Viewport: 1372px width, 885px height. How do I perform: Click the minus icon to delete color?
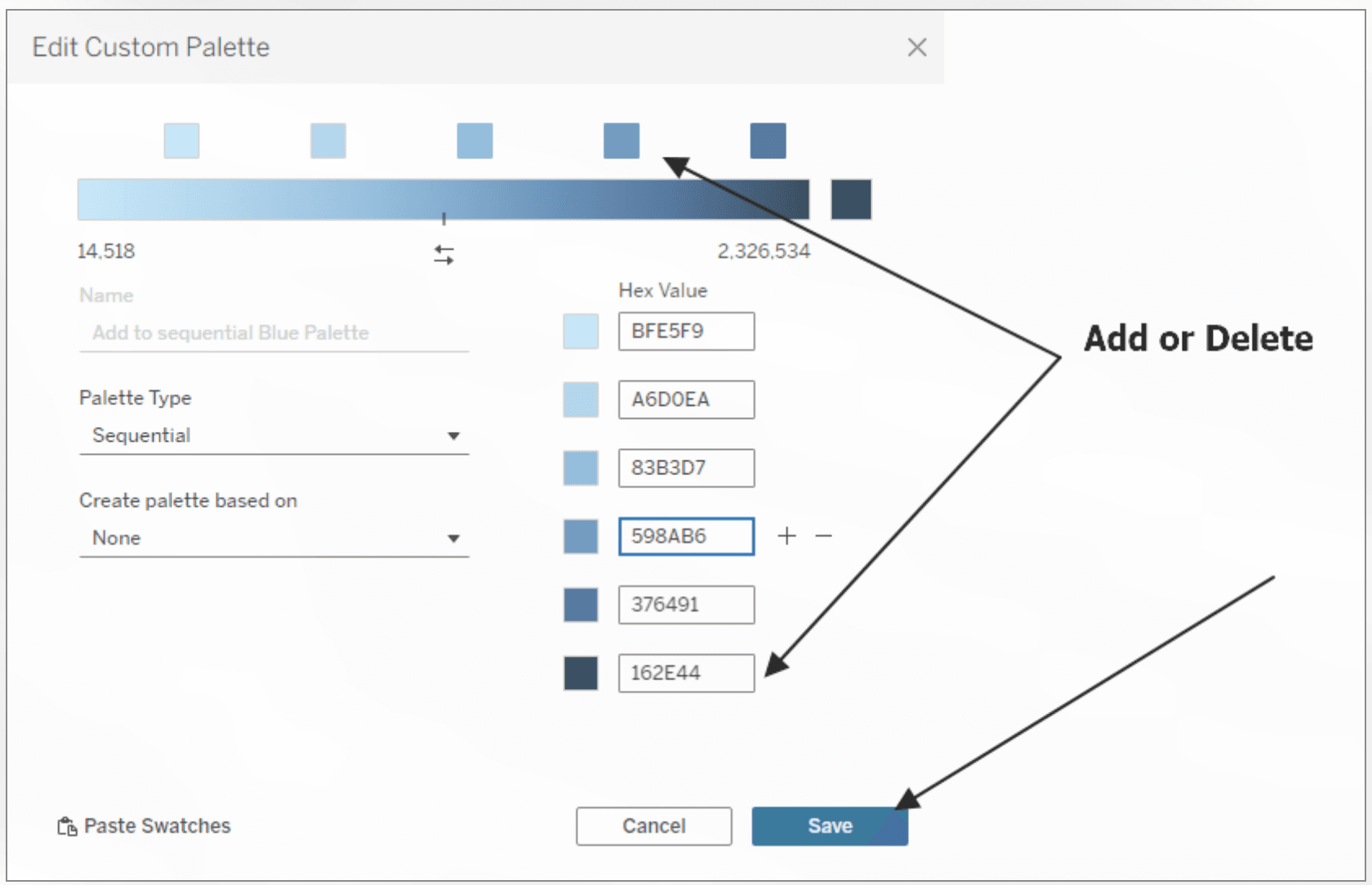coord(823,536)
